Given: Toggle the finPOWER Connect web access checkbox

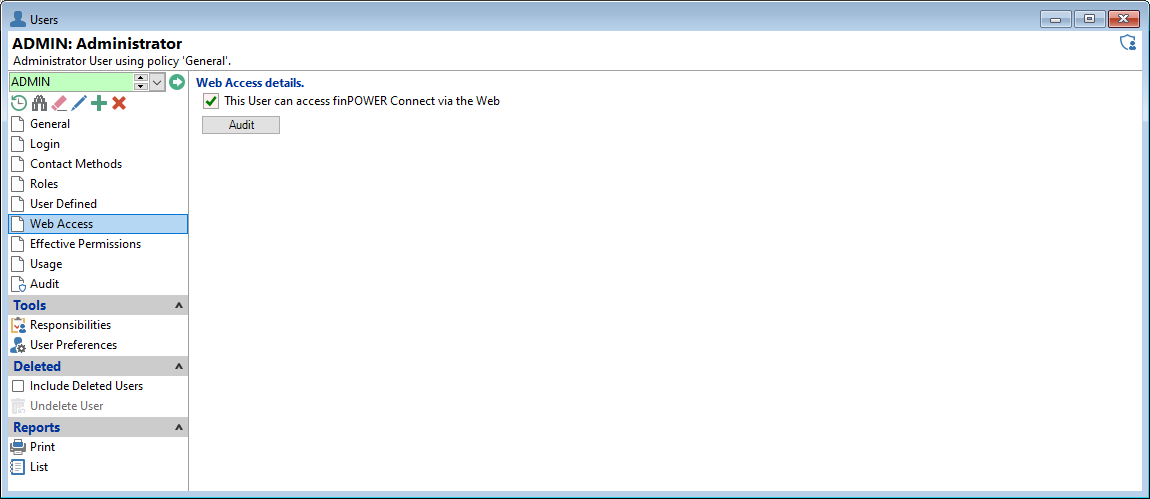Looking at the screenshot, I should click(211, 101).
